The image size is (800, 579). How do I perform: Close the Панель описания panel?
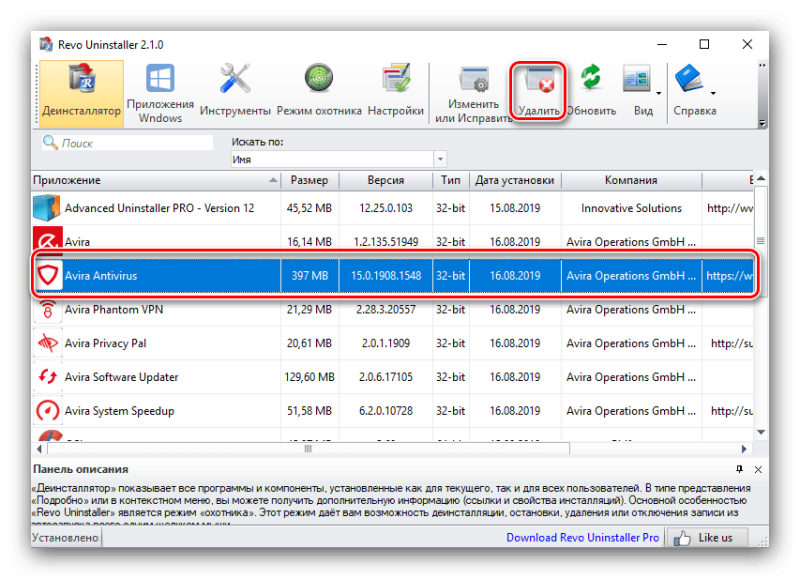pos(758,469)
